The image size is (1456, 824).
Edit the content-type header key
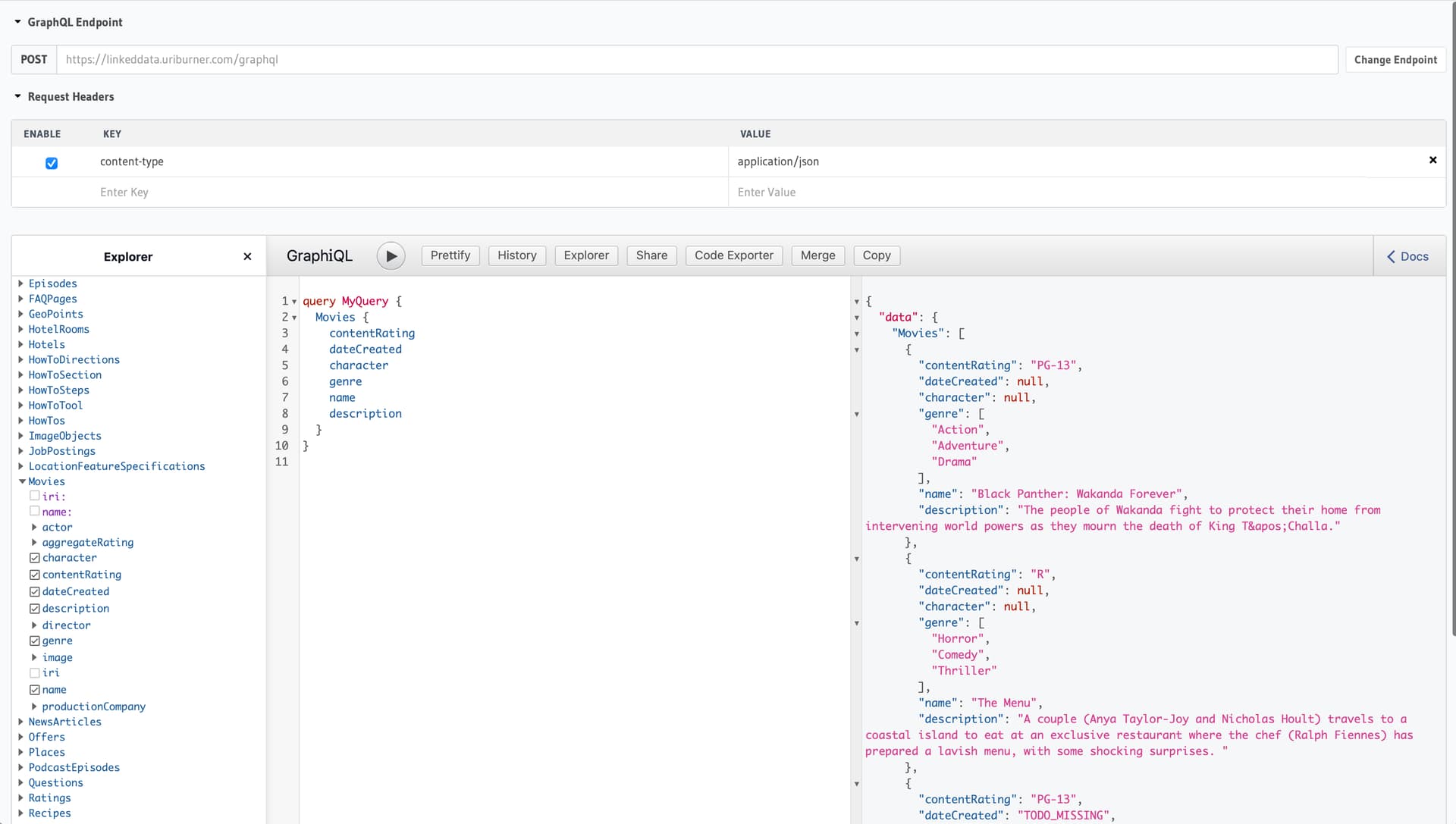pos(409,161)
